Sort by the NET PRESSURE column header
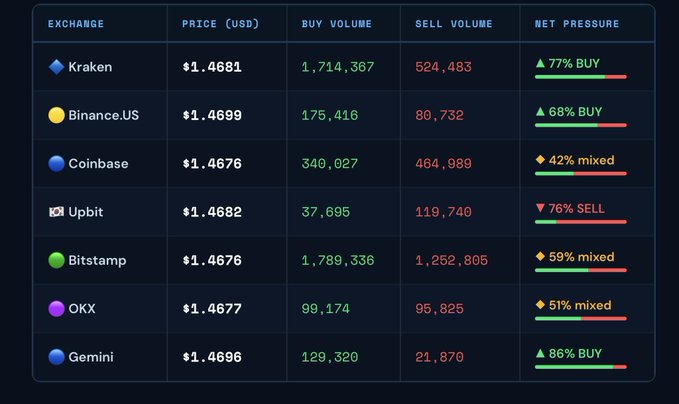The width and height of the screenshot is (679, 404). (x=577, y=24)
